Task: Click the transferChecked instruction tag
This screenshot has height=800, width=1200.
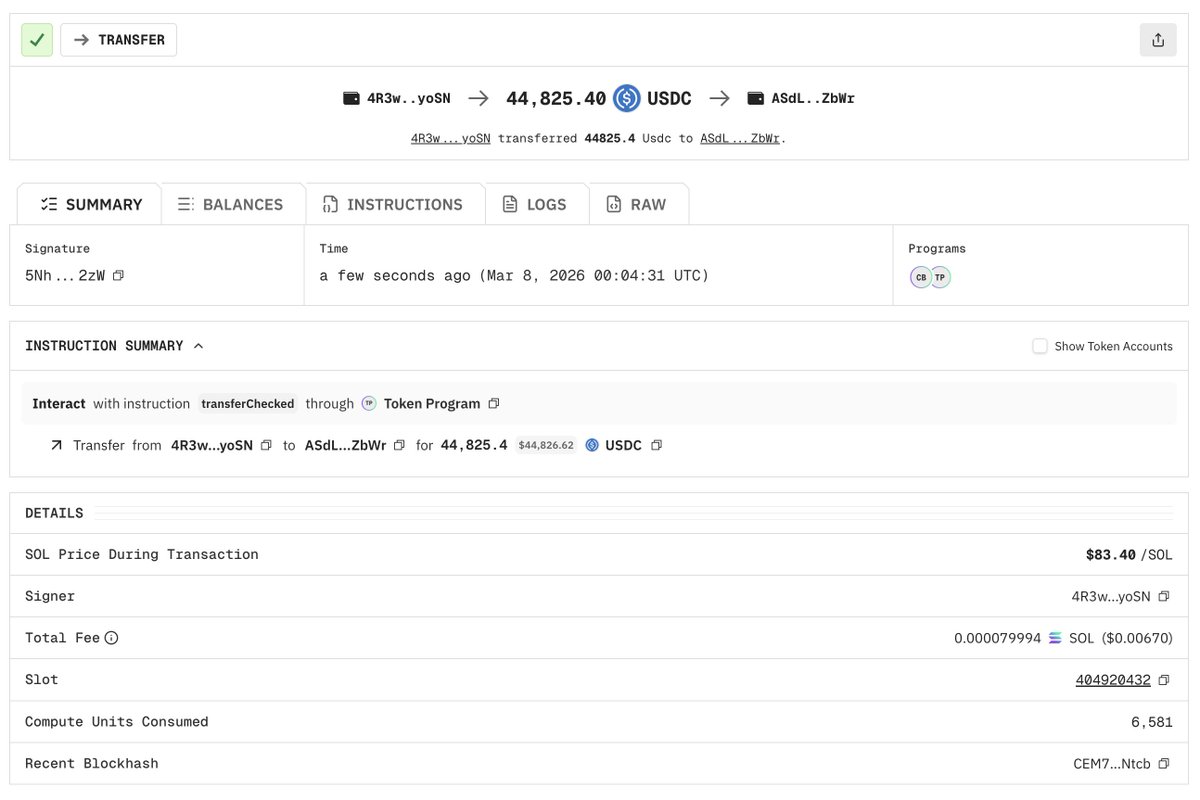Action: (x=248, y=404)
